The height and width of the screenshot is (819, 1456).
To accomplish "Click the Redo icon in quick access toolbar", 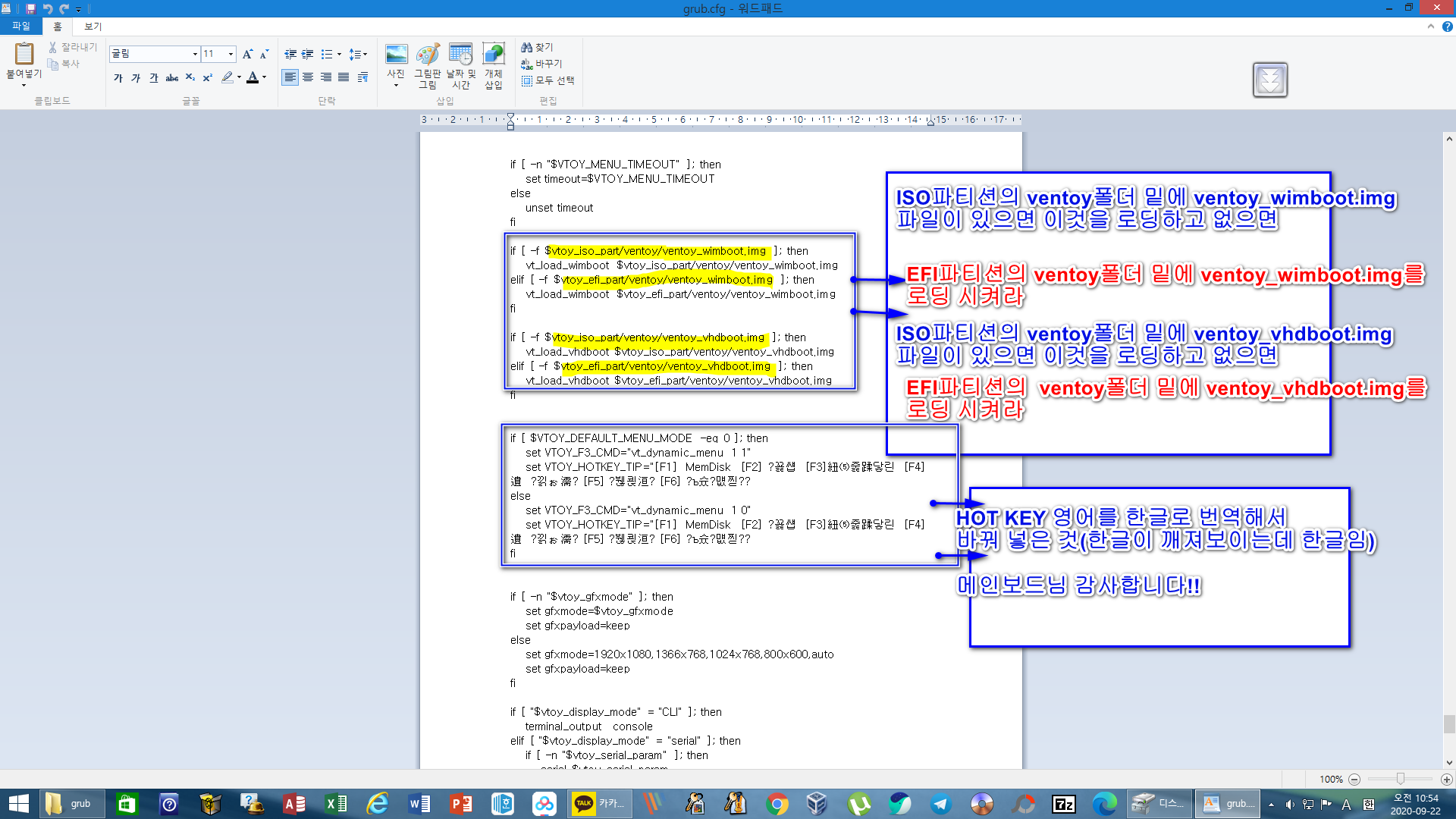I will pos(64,8).
